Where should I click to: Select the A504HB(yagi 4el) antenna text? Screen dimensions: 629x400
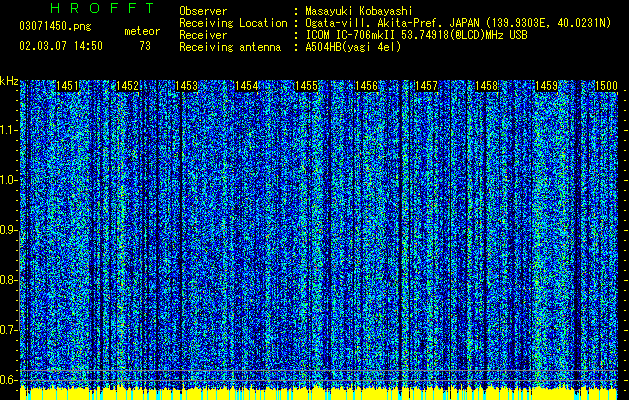tap(353, 47)
